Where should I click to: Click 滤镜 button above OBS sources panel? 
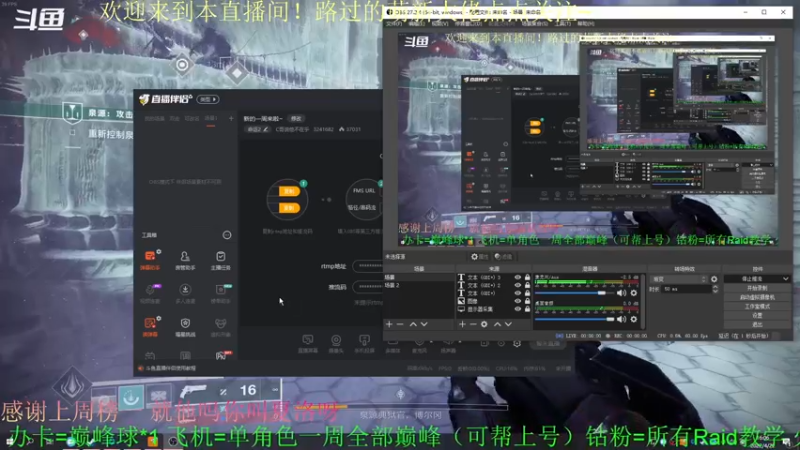click(x=503, y=257)
